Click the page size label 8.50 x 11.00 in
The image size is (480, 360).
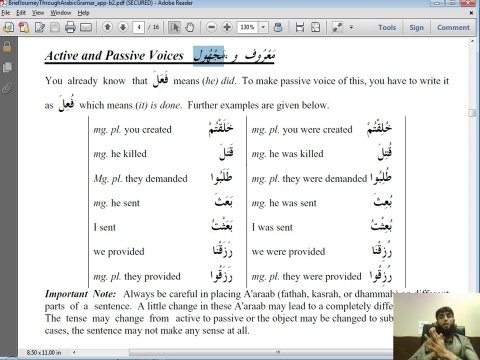point(44,352)
